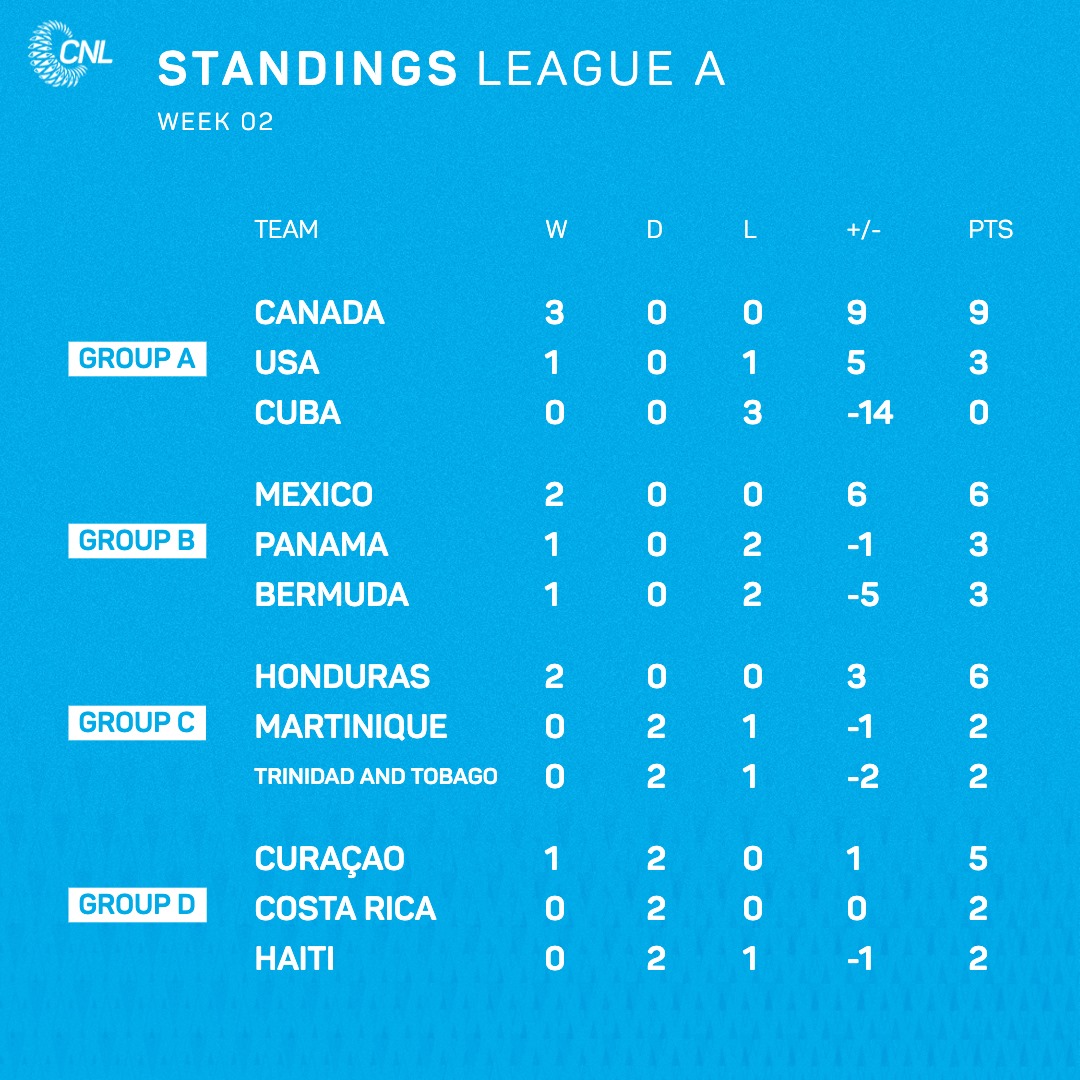The height and width of the screenshot is (1080, 1080).
Task: Click the D column header
Action: pos(655,229)
